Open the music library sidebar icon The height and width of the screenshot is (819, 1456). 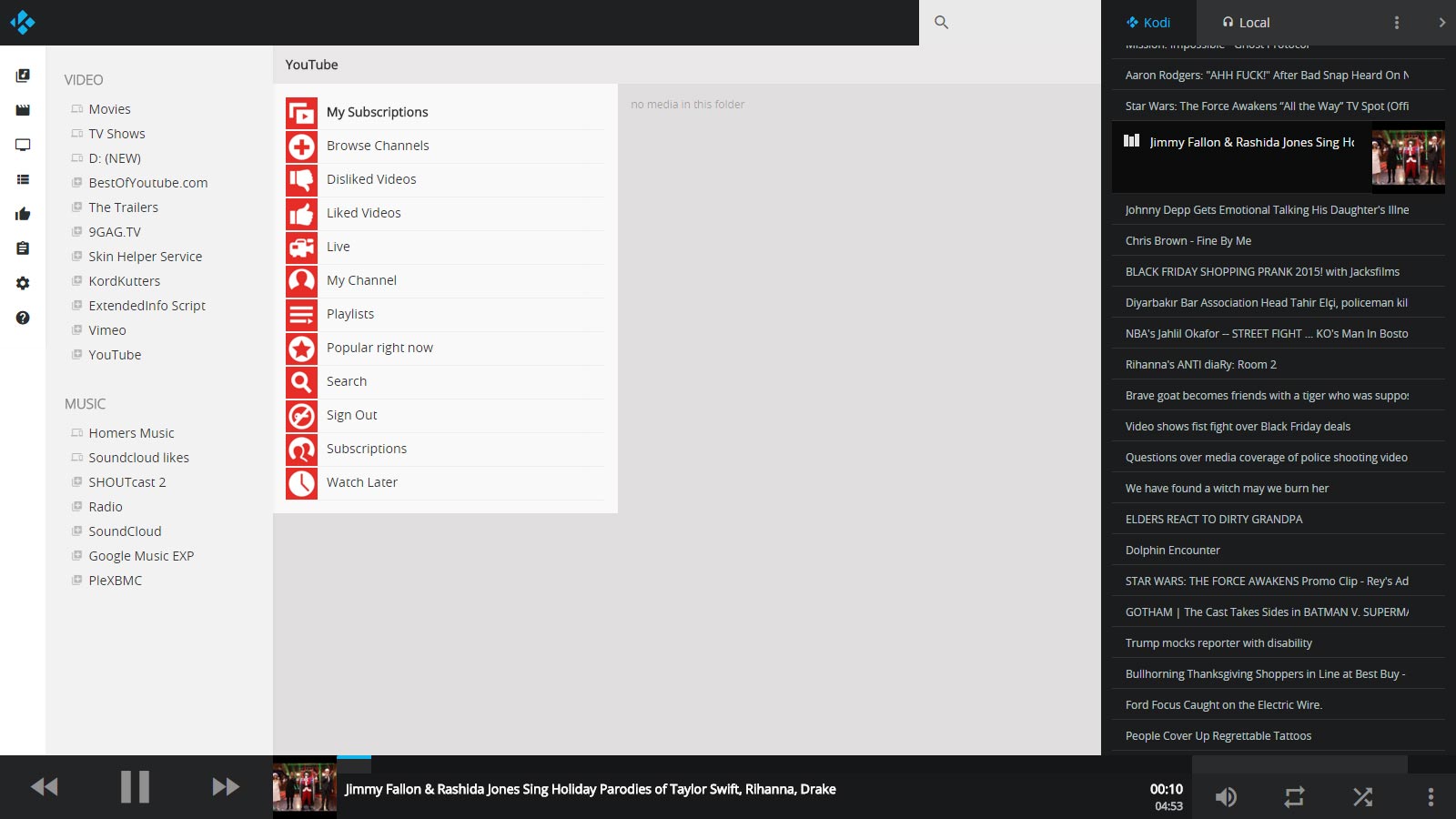pos(23,76)
